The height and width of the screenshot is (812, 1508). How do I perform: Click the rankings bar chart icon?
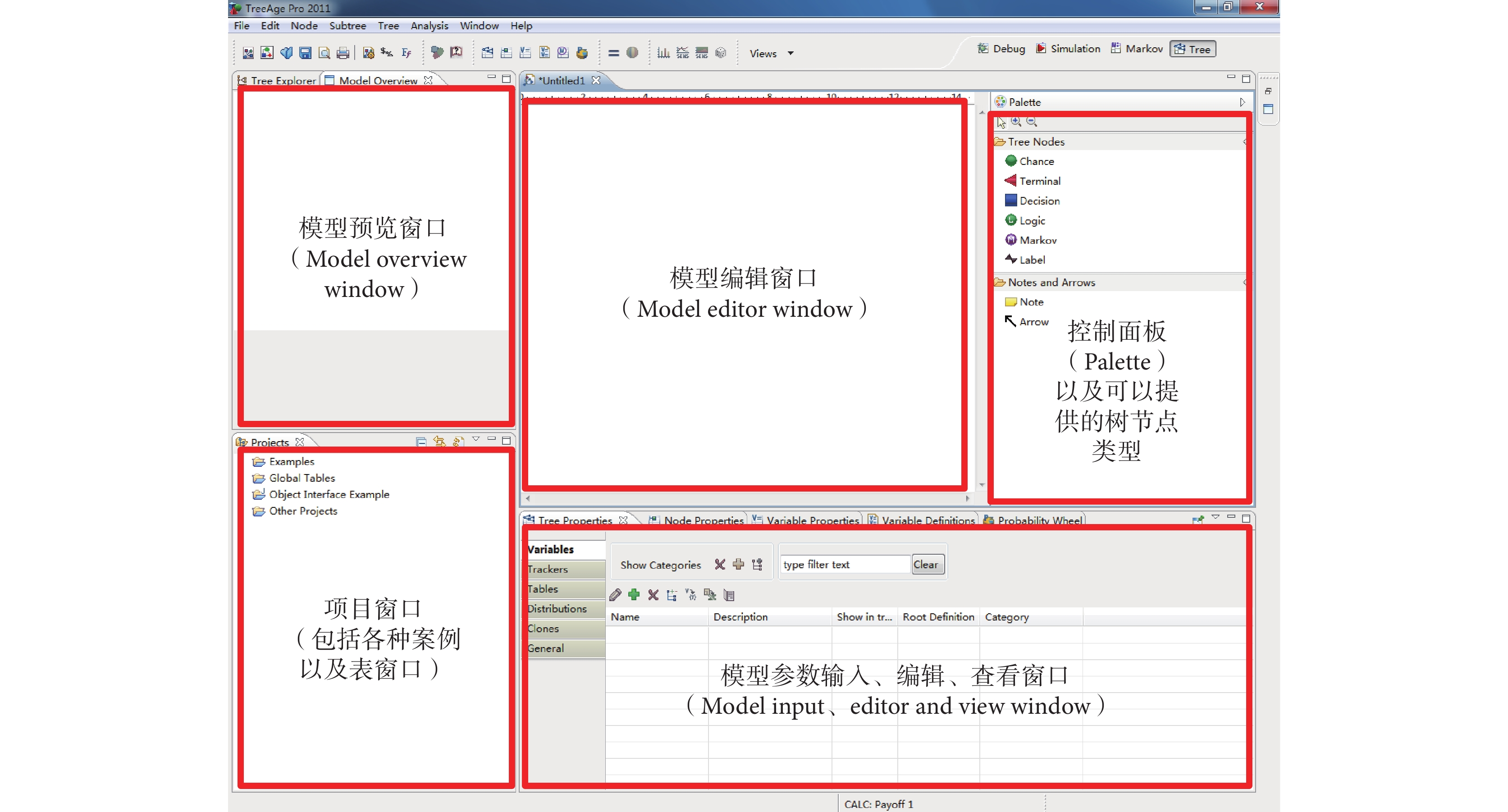[663, 53]
